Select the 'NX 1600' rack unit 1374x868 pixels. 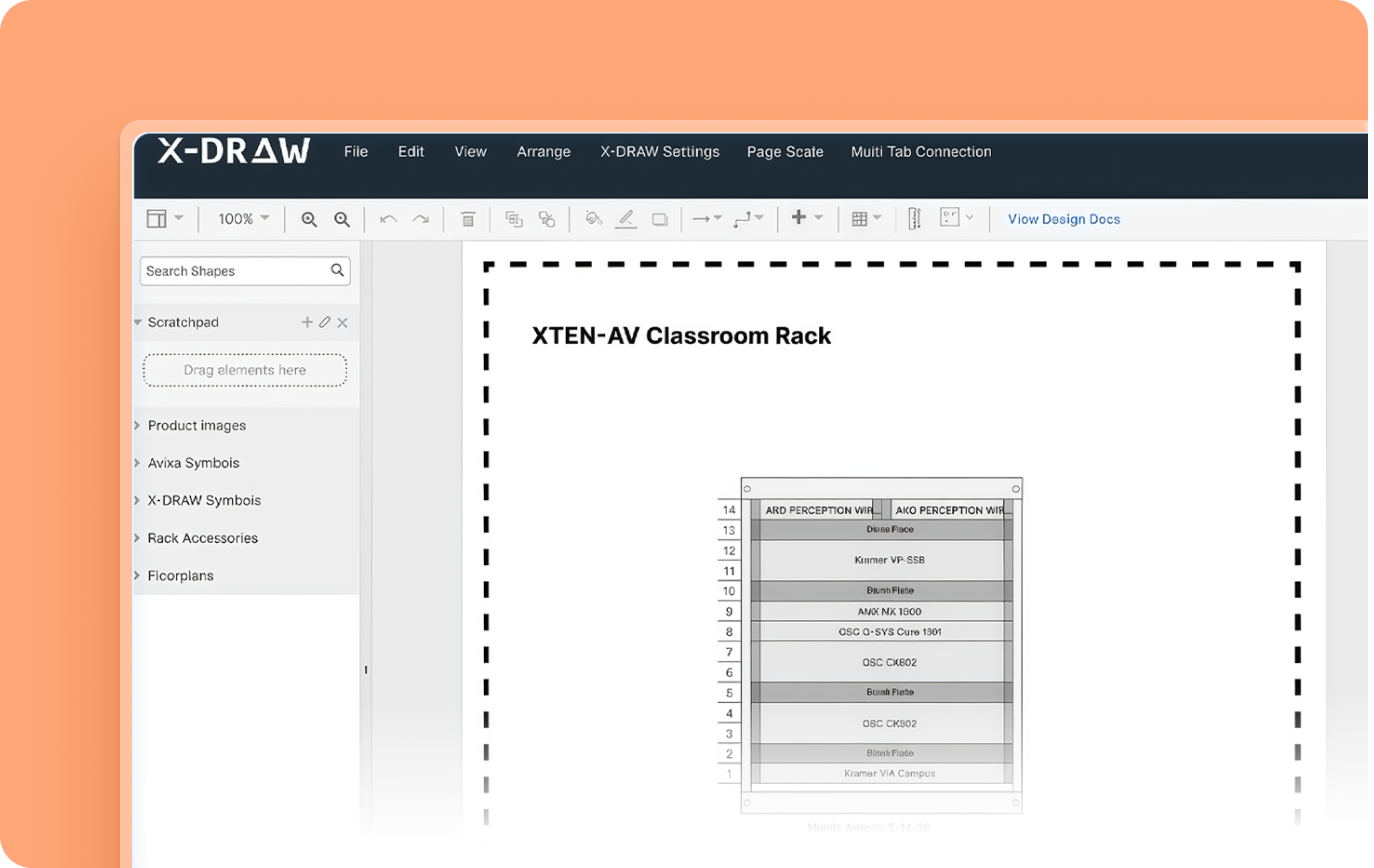point(882,611)
